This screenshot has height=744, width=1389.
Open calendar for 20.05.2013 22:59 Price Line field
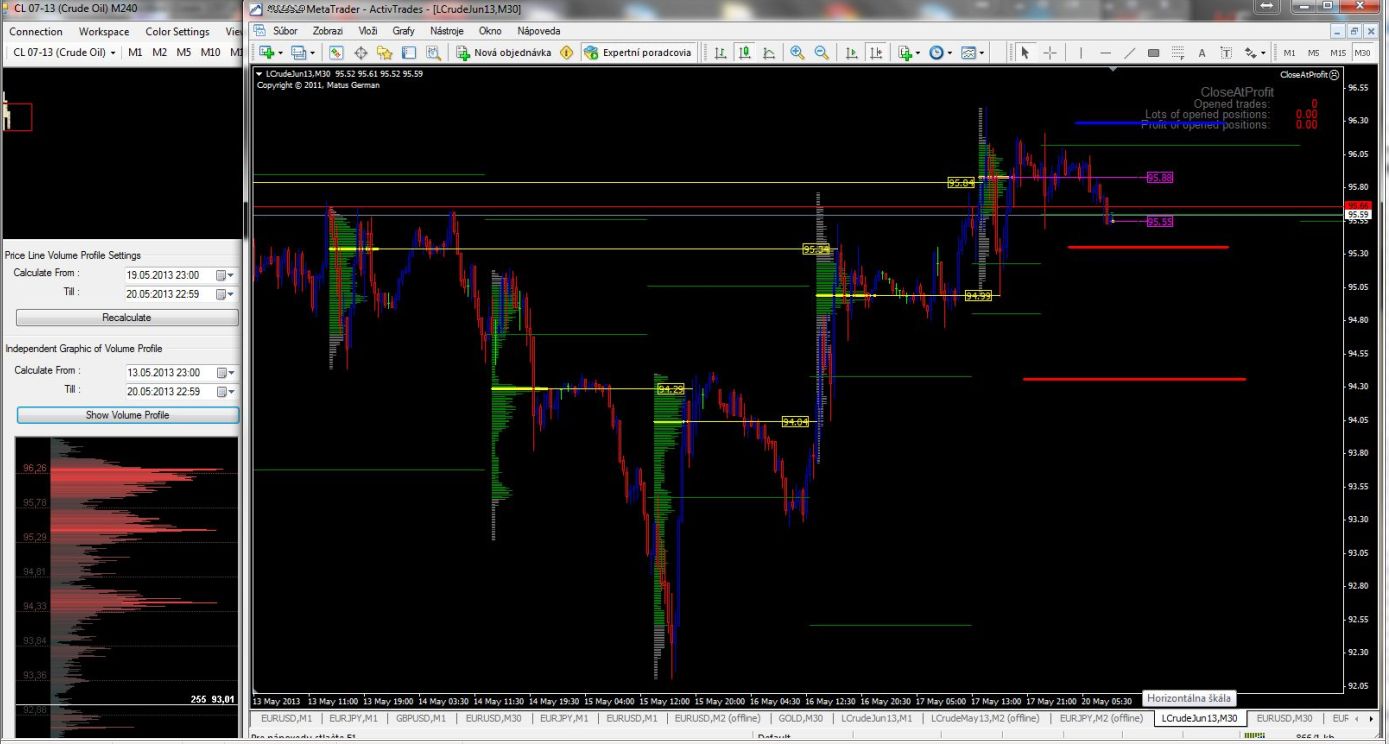point(225,294)
